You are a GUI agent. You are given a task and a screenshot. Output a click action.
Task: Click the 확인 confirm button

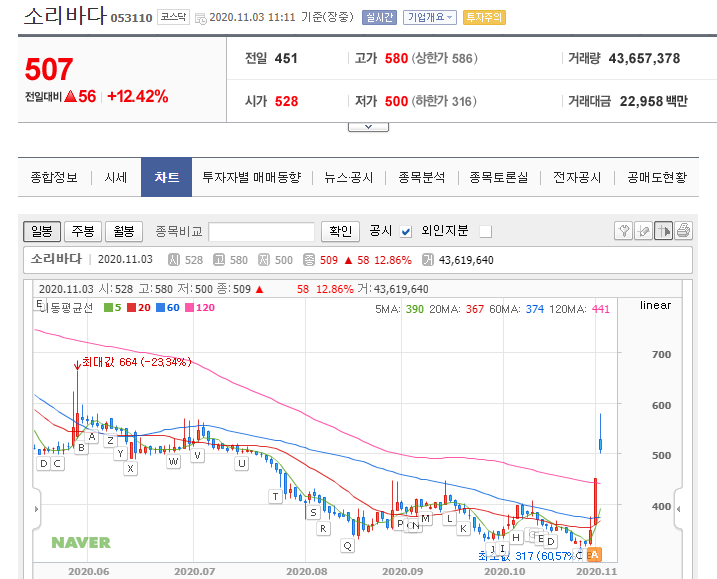point(341,231)
